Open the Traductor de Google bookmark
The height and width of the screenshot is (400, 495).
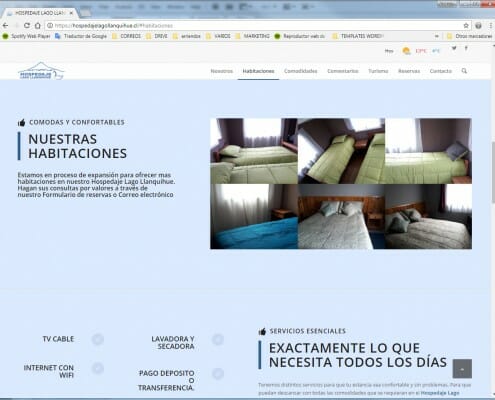coord(81,36)
